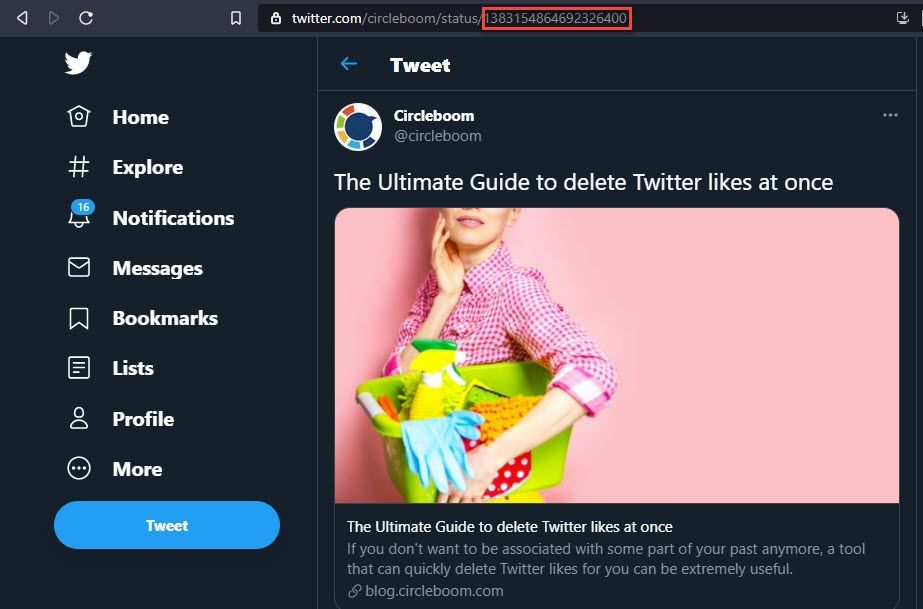923x609 pixels.
Task: Open Circleboom's profile avatar
Action: tap(357, 126)
